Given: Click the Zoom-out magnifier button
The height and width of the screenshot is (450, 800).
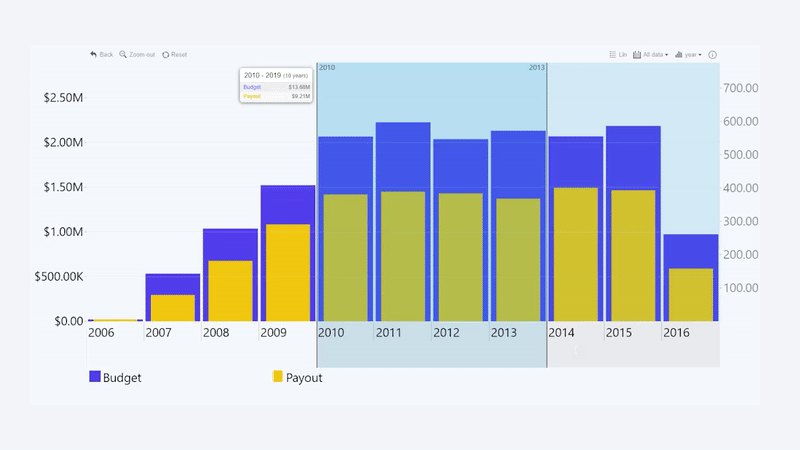Looking at the screenshot, I should pos(137,55).
